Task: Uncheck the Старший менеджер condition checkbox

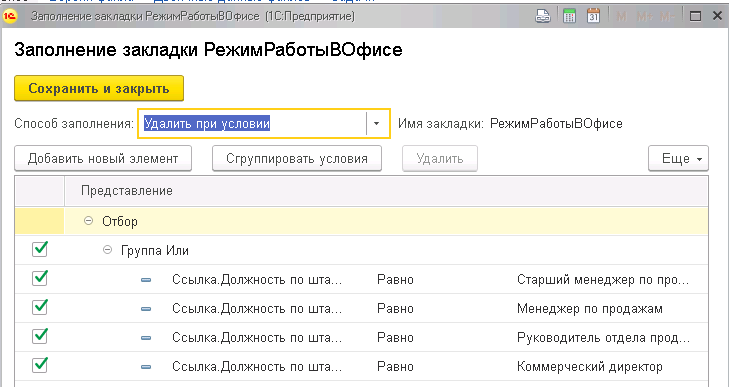Action: (40, 278)
